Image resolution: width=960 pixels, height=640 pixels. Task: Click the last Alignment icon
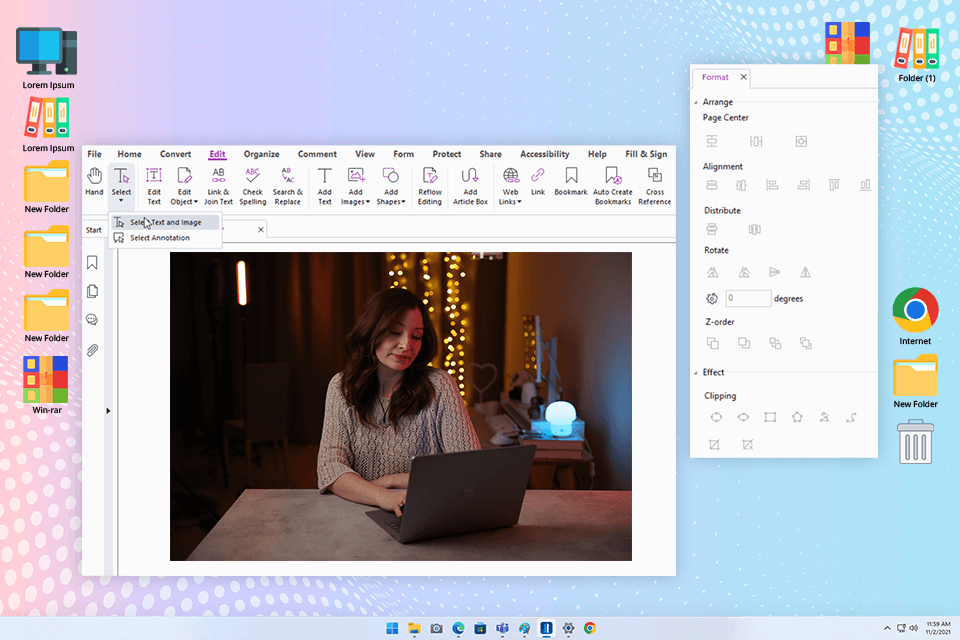click(x=865, y=185)
